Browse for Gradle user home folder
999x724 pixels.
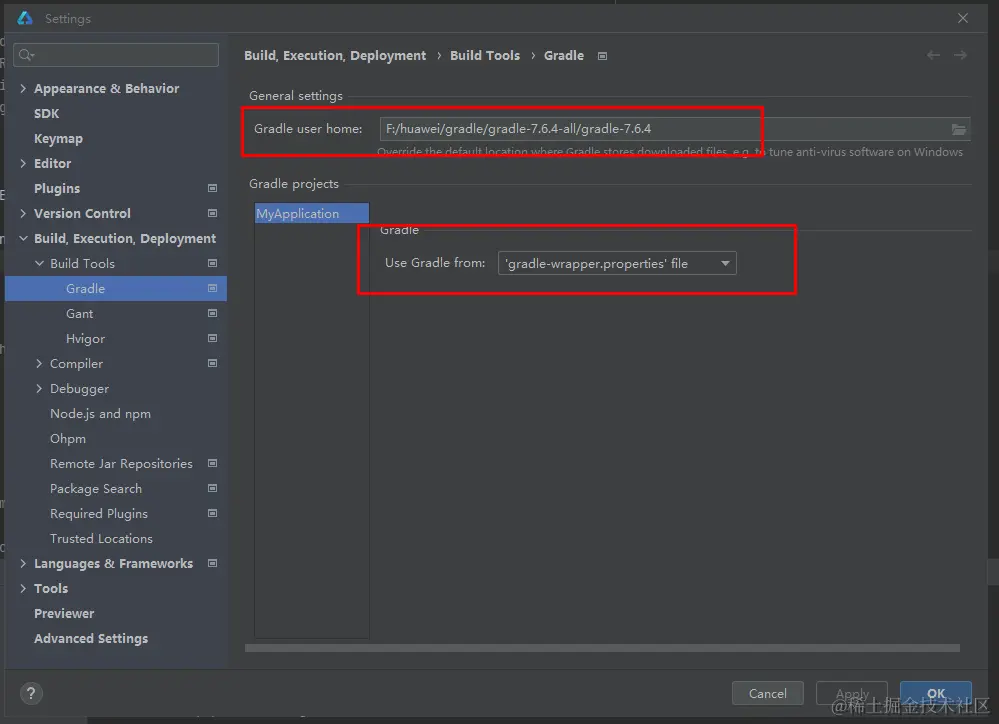(x=958, y=128)
